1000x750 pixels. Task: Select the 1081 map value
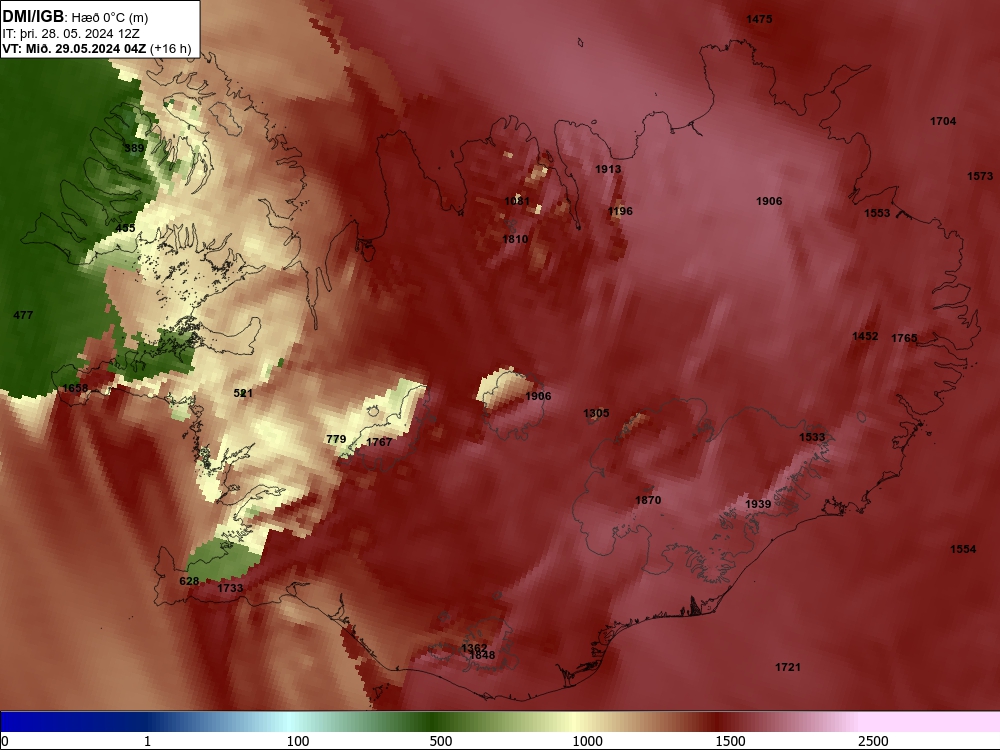[517, 201]
